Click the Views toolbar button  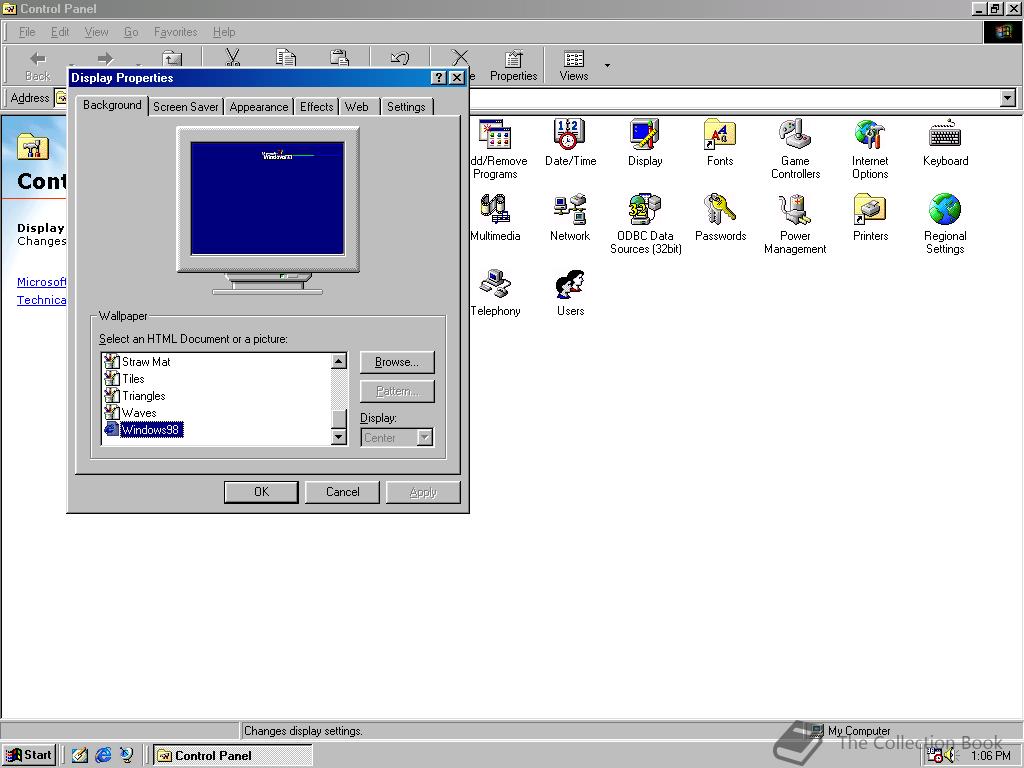point(573,66)
